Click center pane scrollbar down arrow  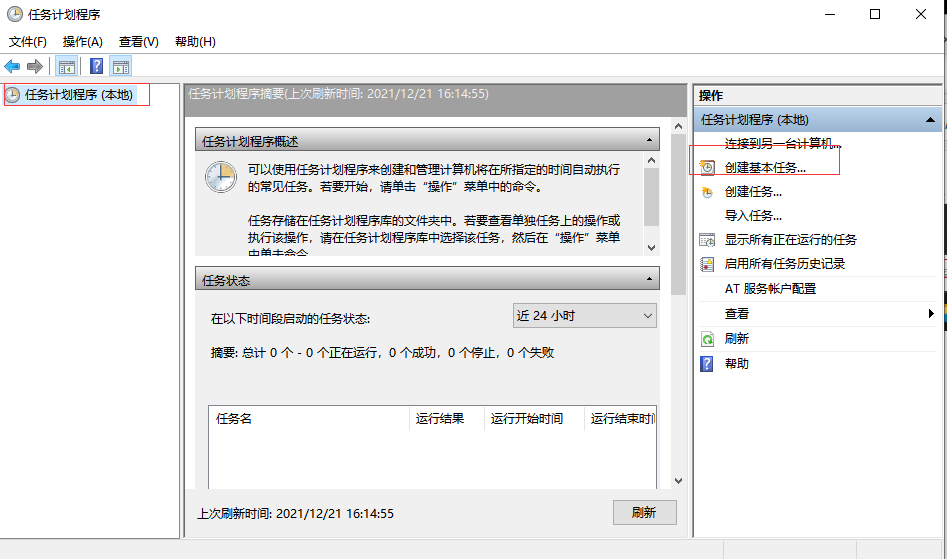click(678, 481)
